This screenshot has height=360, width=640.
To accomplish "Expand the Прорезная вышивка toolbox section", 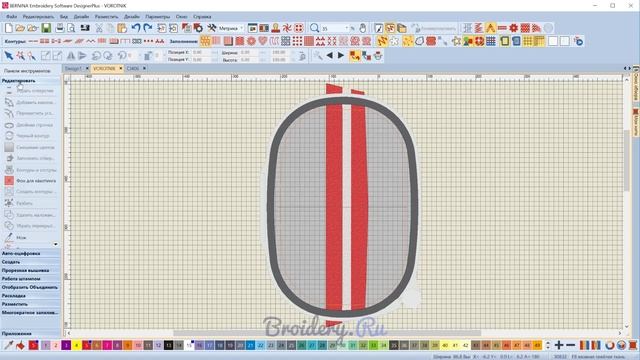I will [x=30, y=271].
